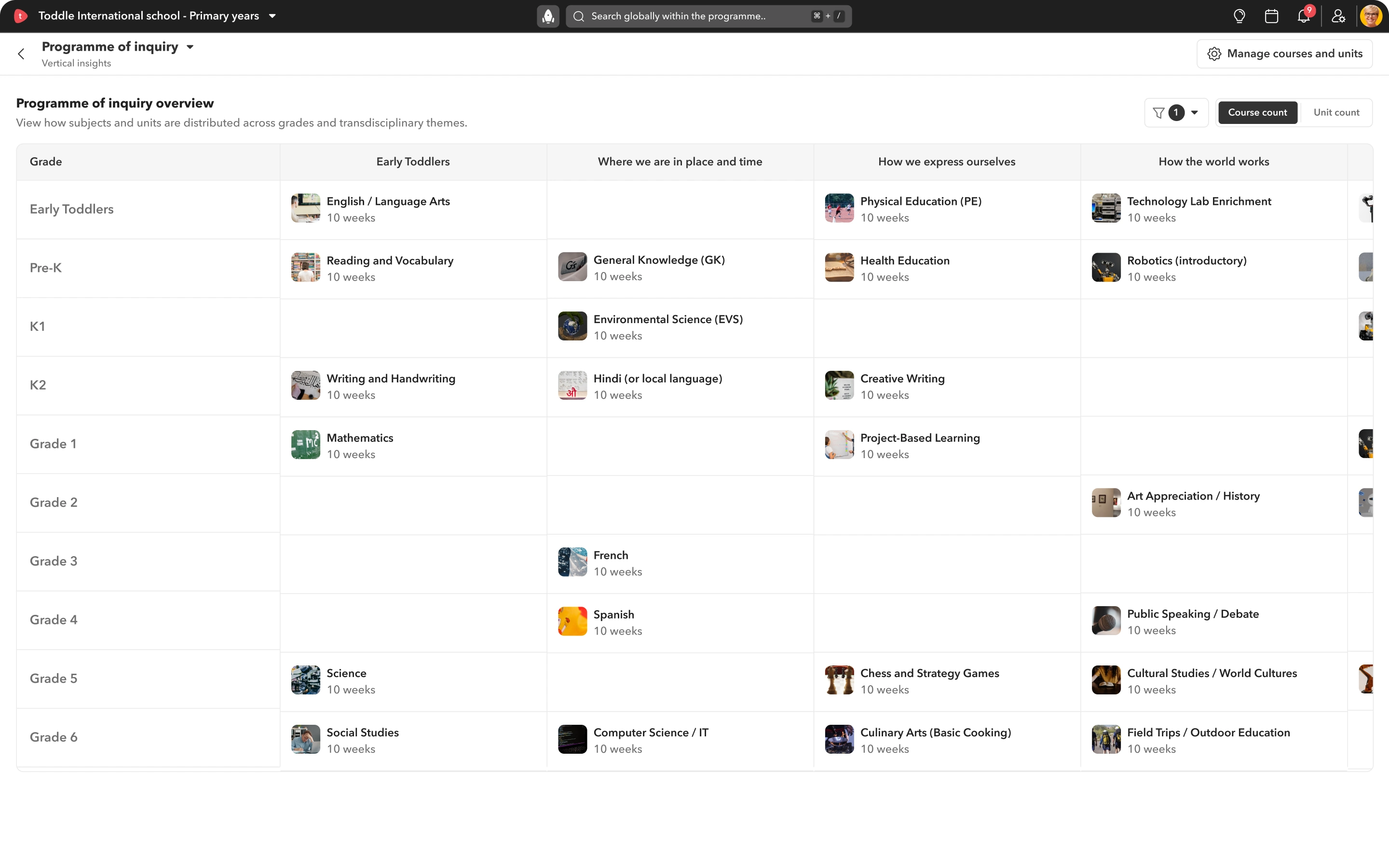This screenshot has width=1389, height=868.
Task: Select the Culinary Arts (Basic Cooking) course
Action: pos(935,732)
